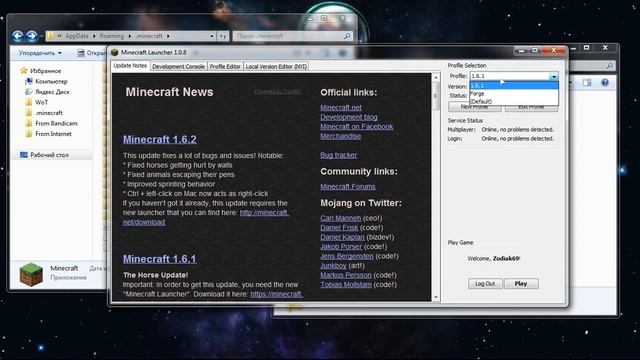Open the Minecraft Forums link
Viewport: 640px width, 360px height.
[348, 187]
